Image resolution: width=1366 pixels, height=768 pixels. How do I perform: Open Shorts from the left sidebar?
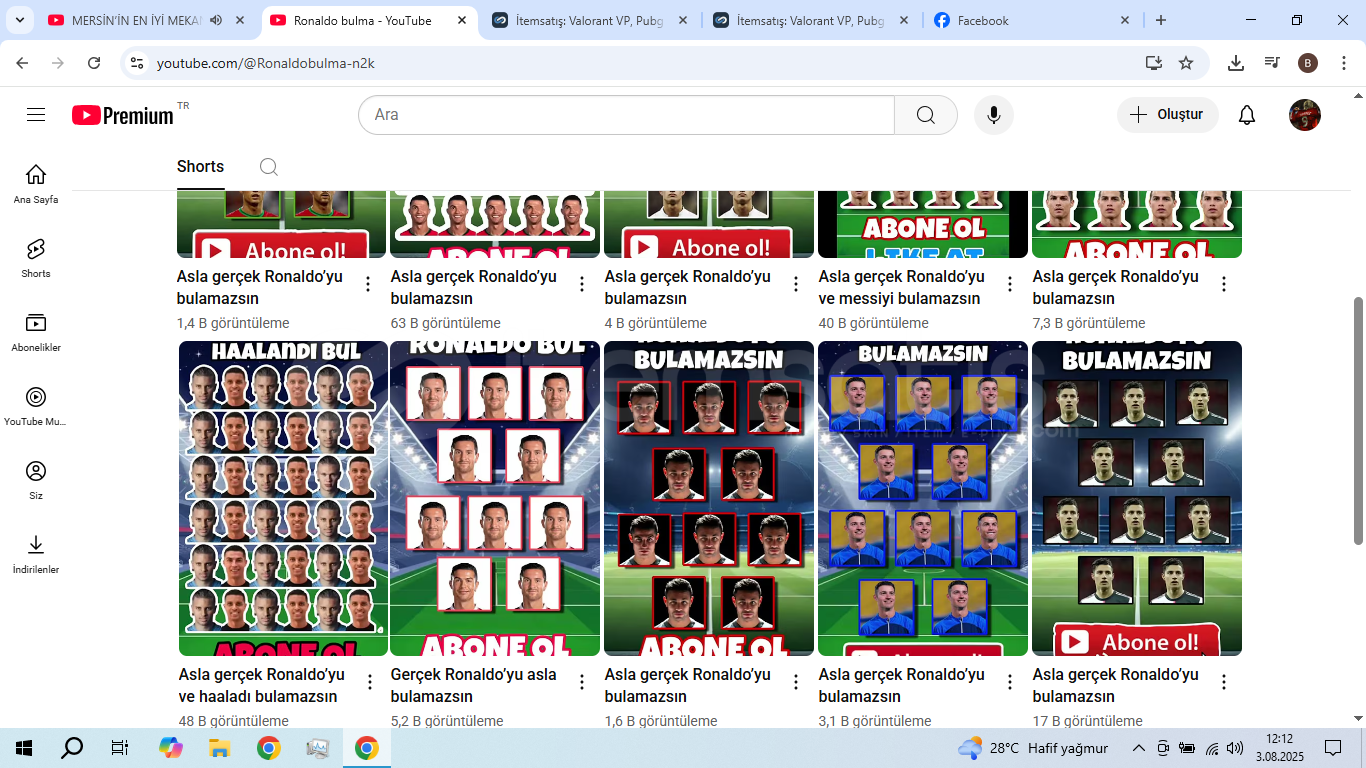click(x=36, y=258)
